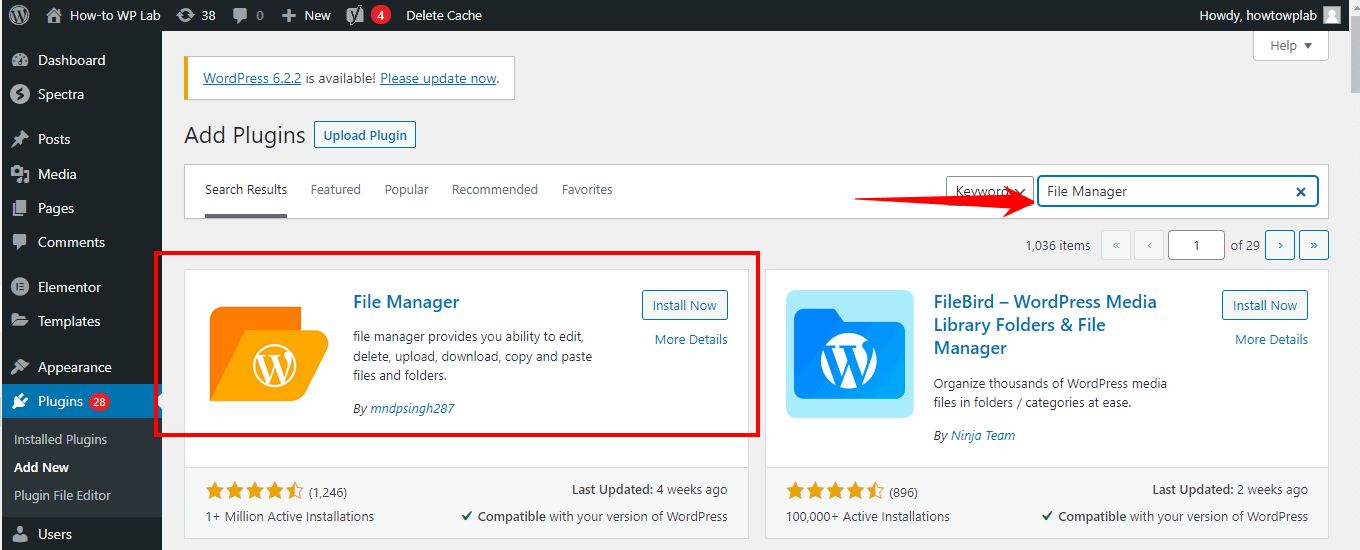Open Elementor from the sidebar
Viewport: 1360px width, 550px height.
(x=69, y=287)
